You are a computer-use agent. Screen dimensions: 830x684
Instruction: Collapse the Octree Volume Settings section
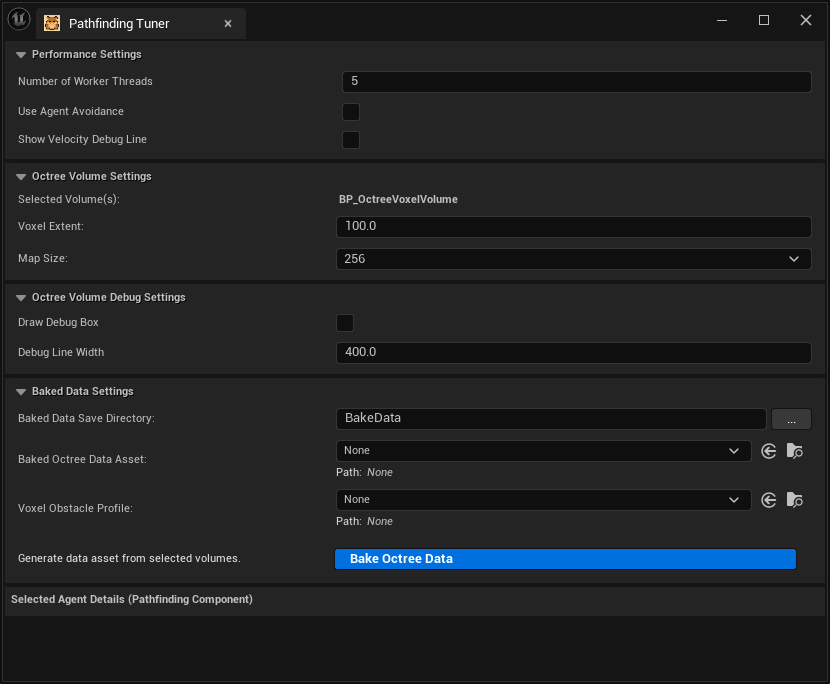tap(21, 176)
